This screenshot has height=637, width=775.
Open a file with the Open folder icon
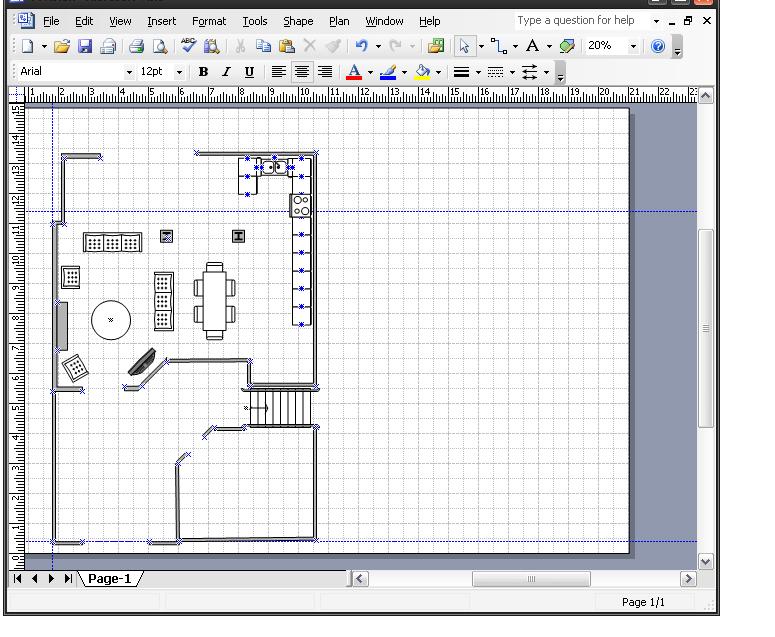[62, 46]
